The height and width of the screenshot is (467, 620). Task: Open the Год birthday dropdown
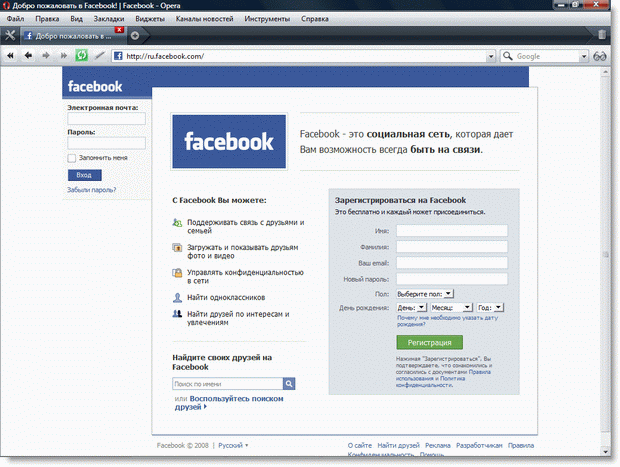tap(490, 308)
